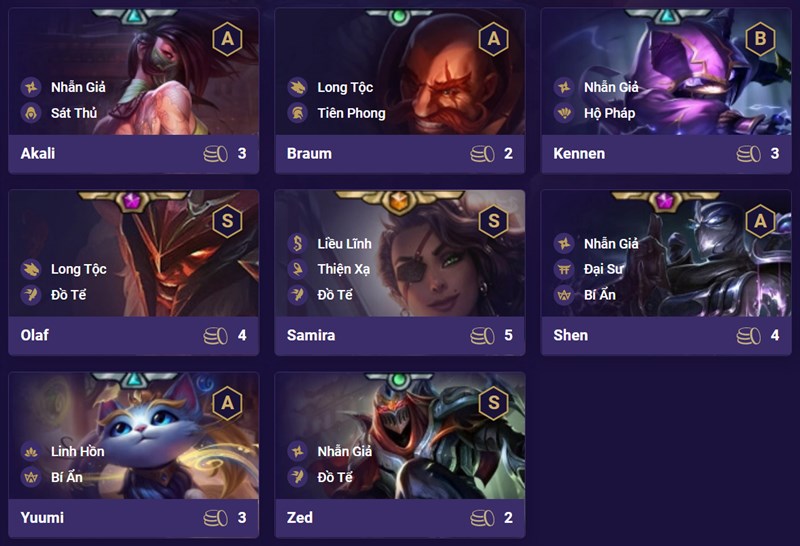The width and height of the screenshot is (800, 546).
Task: Click the S tier badge on Olaf
Action: click(x=228, y=221)
